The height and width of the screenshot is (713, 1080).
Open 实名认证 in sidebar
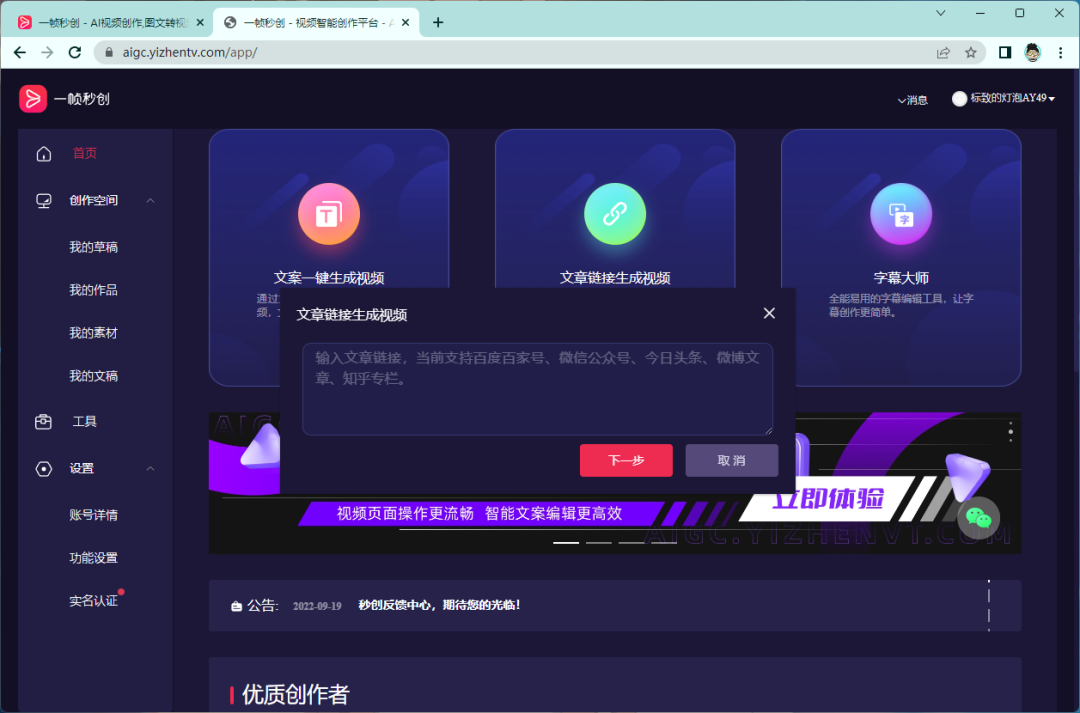pyautogui.click(x=93, y=601)
